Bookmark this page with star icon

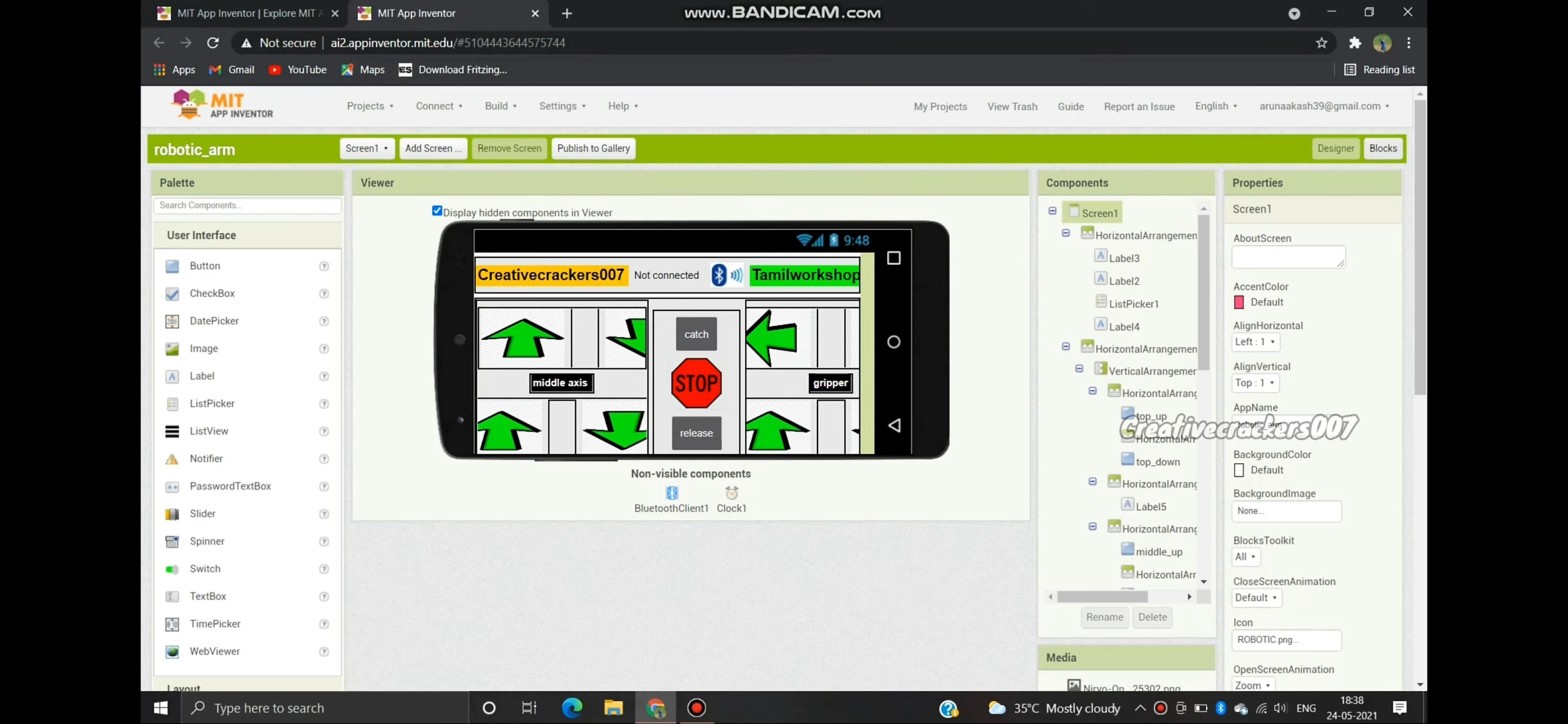[x=1321, y=43]
